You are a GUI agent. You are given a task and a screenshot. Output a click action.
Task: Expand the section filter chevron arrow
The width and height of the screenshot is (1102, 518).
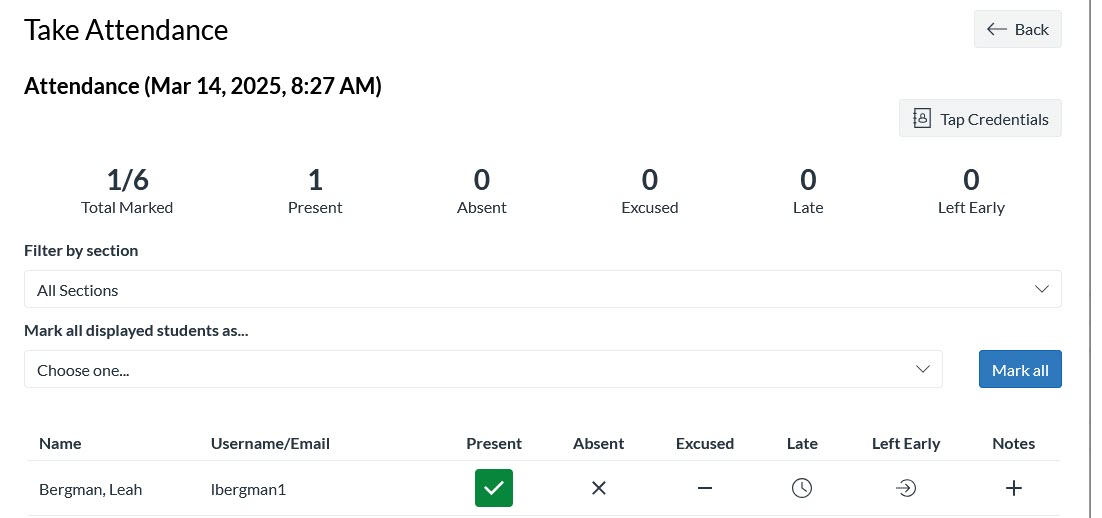click(1042, 290)
